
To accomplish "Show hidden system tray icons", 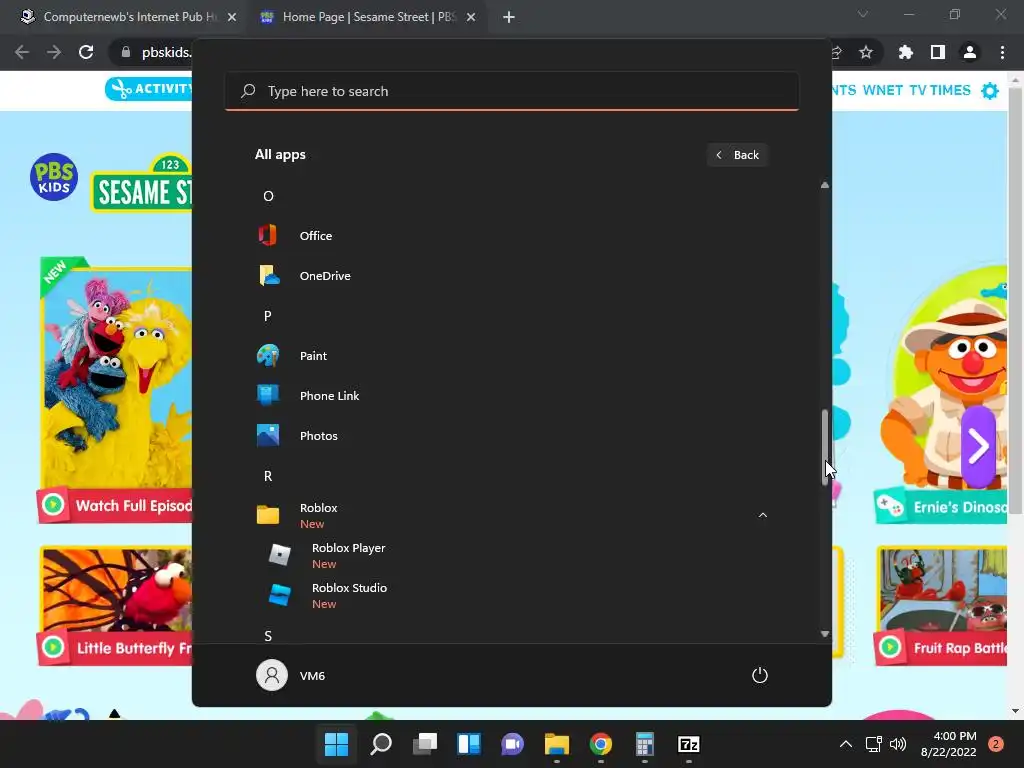I will 846,744.
